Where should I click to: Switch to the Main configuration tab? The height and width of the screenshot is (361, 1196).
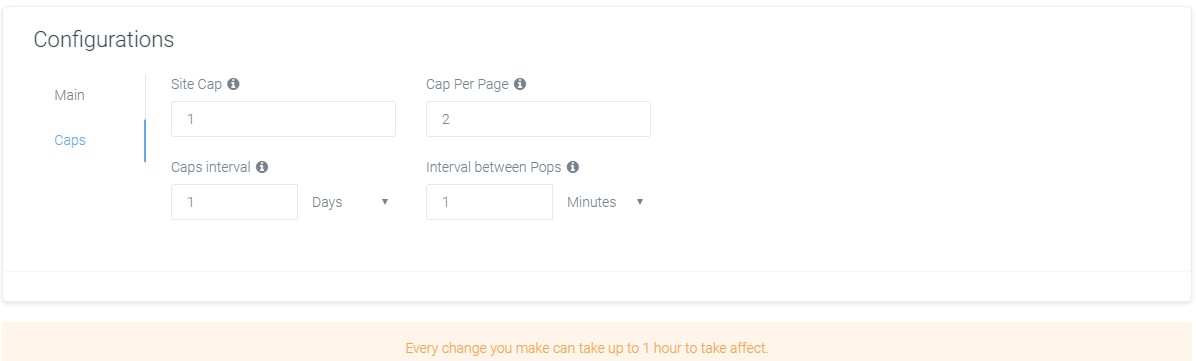[x=69, y=95]
